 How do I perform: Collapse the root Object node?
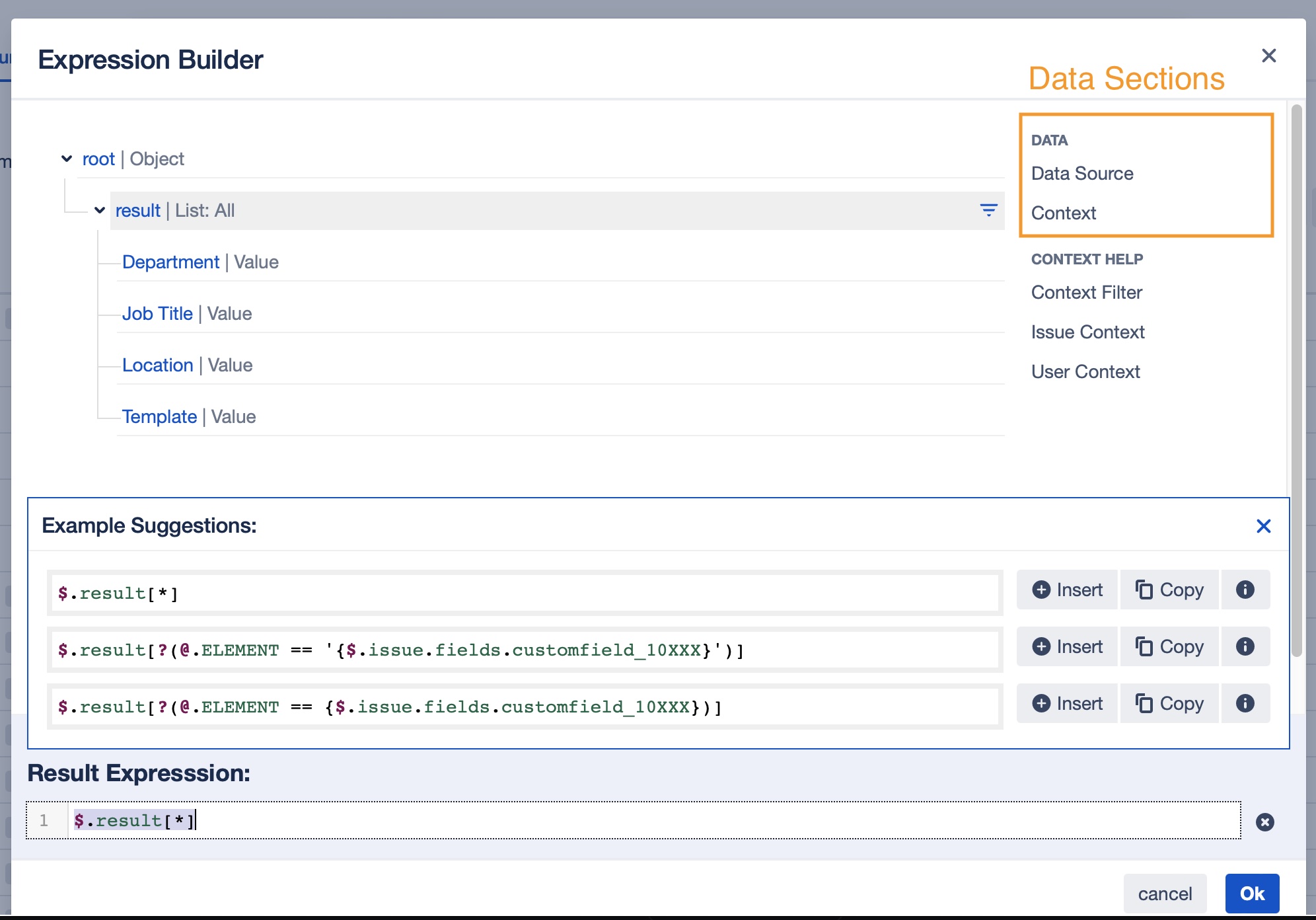[x=66, y=159]
